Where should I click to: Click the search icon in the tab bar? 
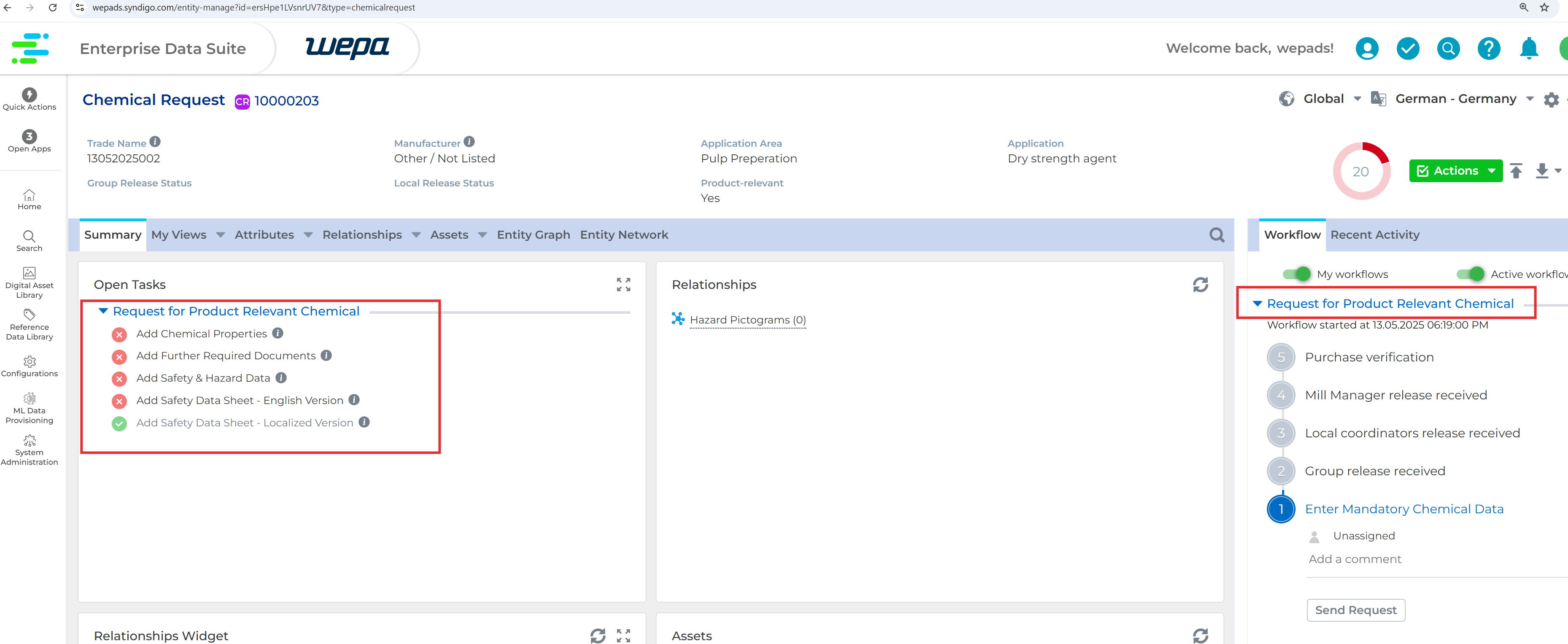[x=1217, y=235]
